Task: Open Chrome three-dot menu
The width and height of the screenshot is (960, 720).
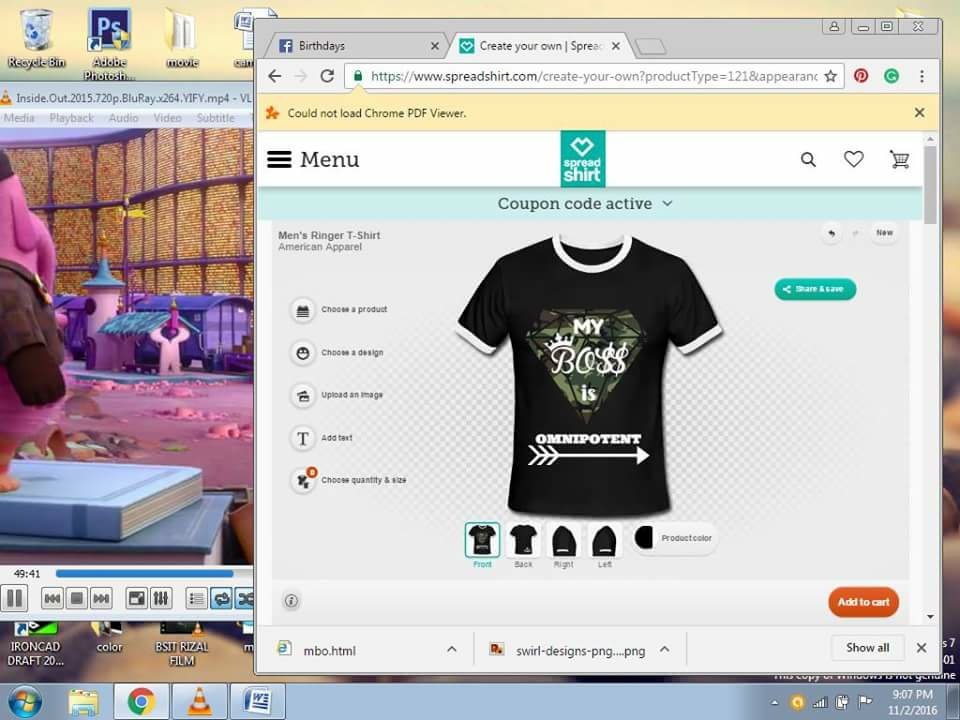Action: coord(922,76)
